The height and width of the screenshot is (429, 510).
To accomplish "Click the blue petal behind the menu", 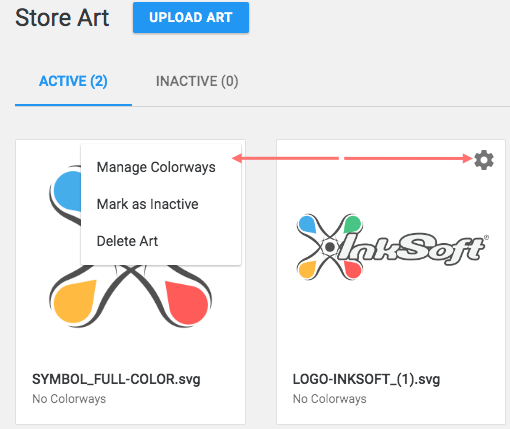I will (x=68, y=191).
